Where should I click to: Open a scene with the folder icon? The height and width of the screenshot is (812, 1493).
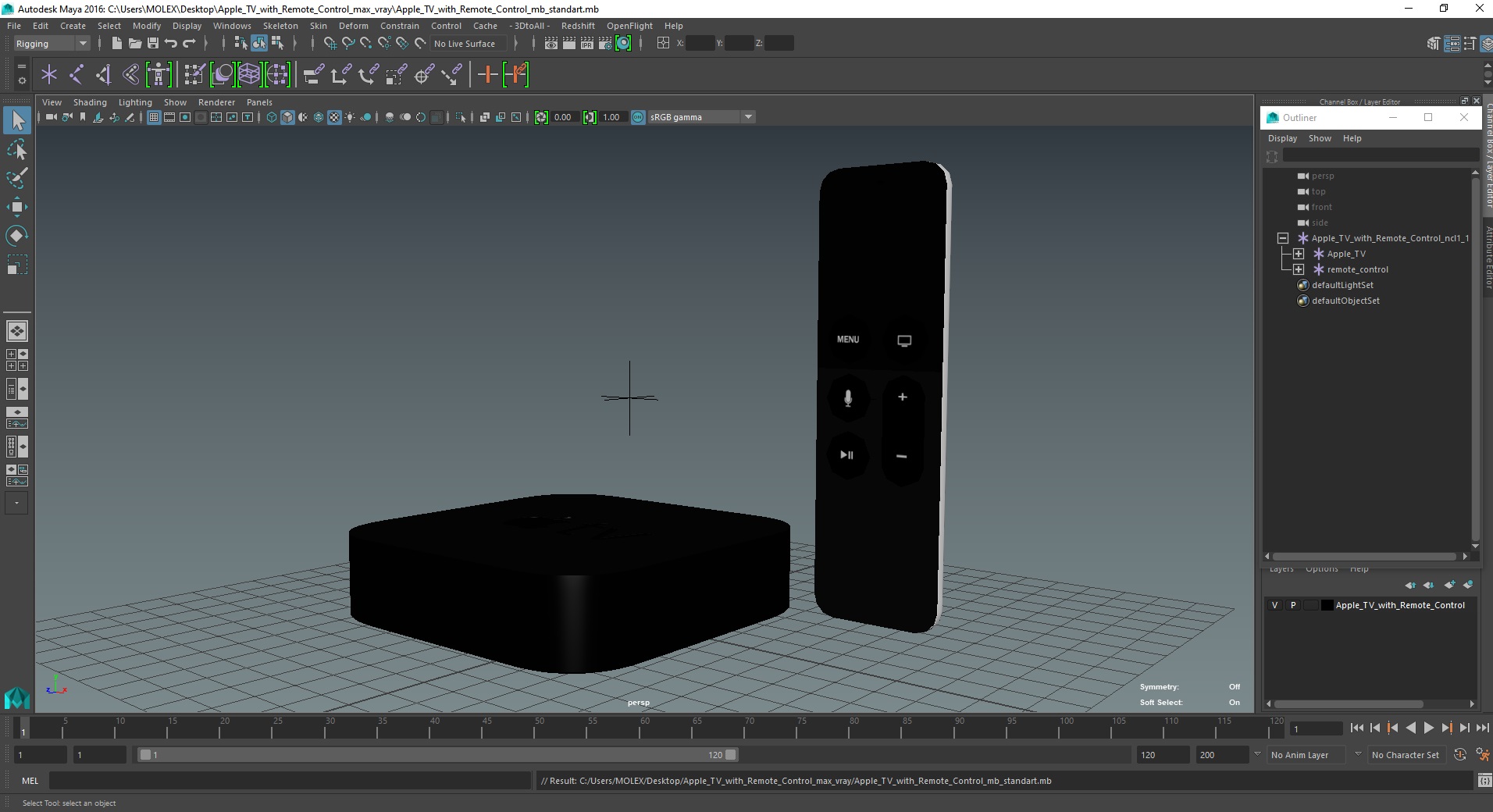(x=134, y=44)
